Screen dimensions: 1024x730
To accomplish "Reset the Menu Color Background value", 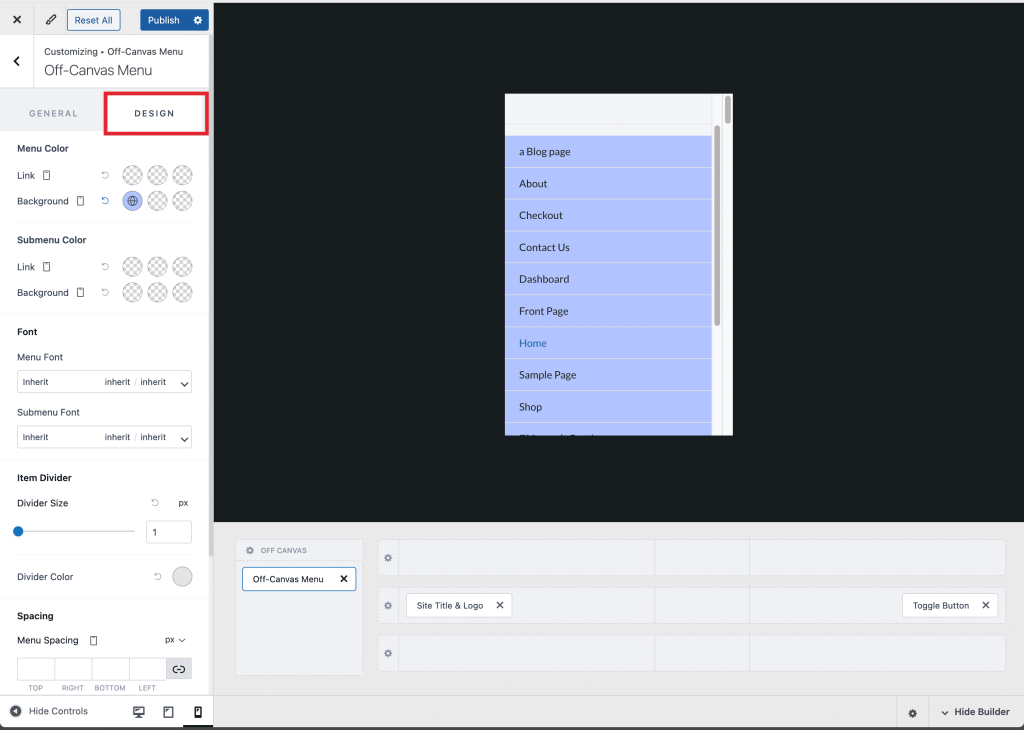I will pos(105,201).
